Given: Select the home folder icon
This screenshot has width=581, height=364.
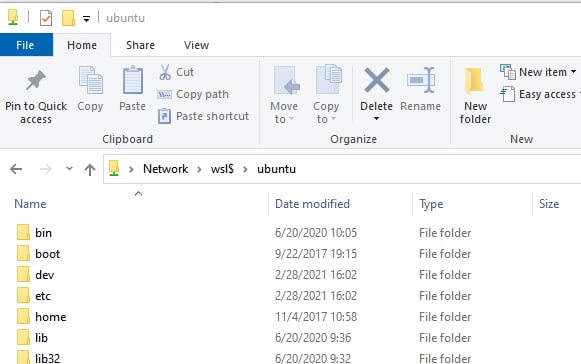Looking at the screenshot, I should pyautogui.click(x=23, y=317).
